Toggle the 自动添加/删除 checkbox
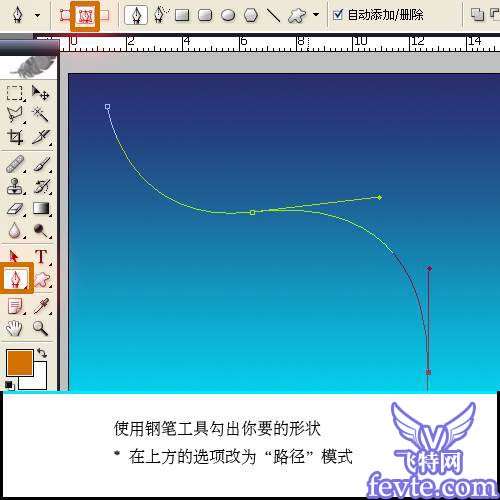This screenshot has width=500, height=500. [338, 15]
